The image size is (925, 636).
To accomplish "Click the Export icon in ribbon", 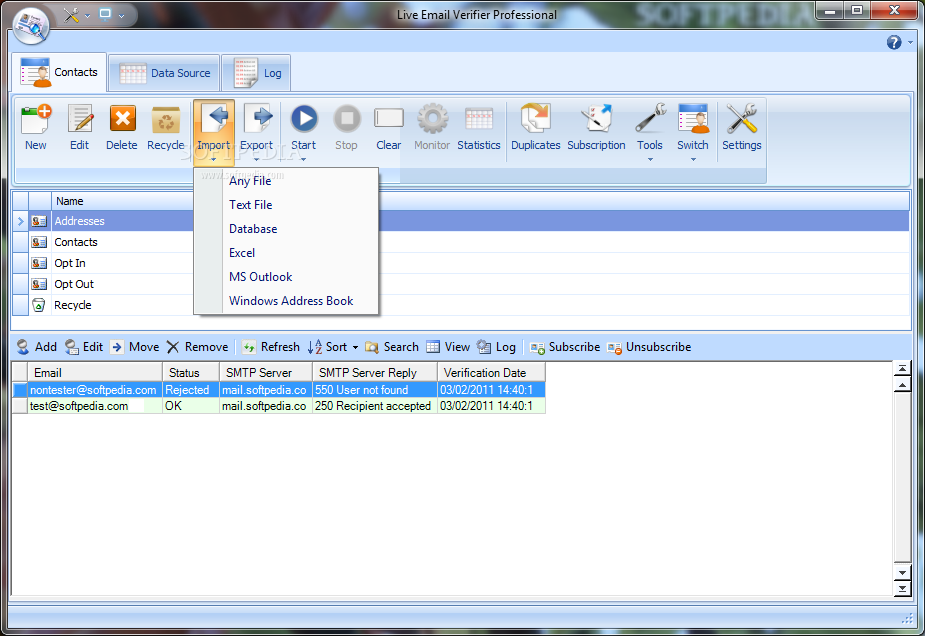I will coord(257,119).
